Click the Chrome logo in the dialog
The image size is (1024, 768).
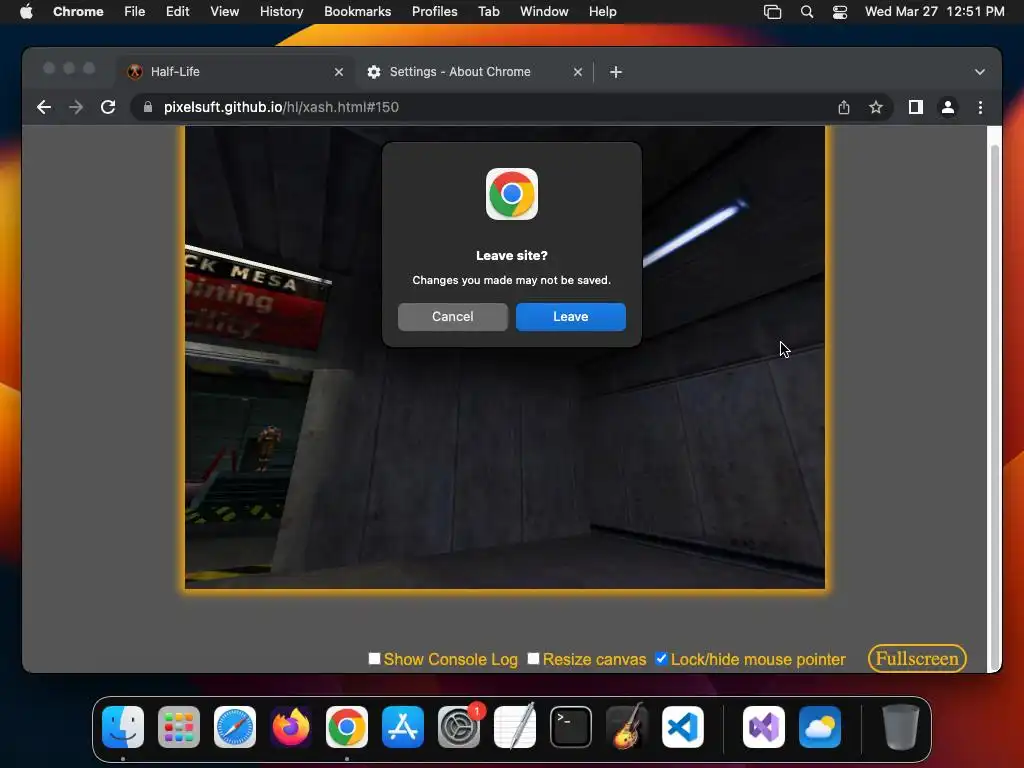(511, 194)
